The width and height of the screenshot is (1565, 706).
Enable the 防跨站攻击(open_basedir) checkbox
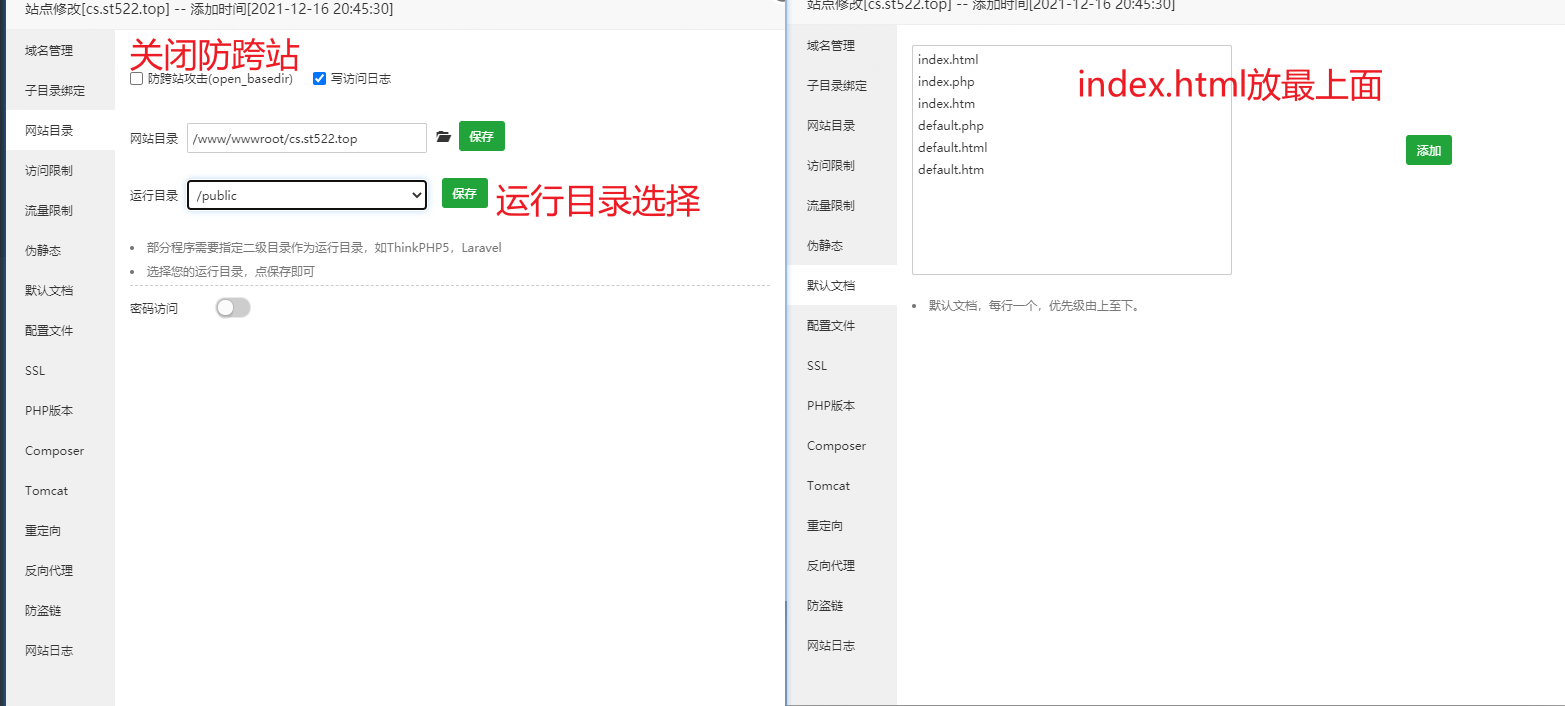(x=135, y=79)
